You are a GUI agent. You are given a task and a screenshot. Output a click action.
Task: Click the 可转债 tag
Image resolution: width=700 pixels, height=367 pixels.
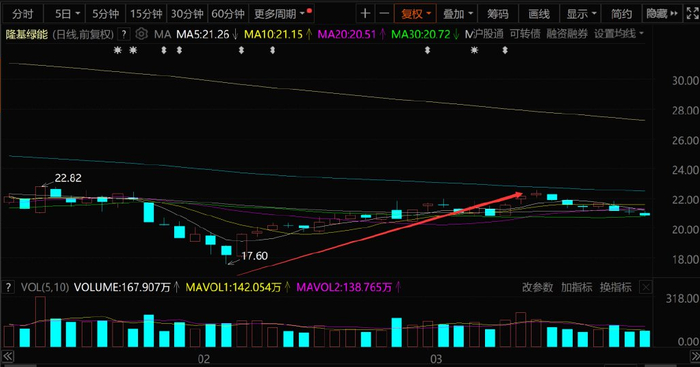pos(525,34)
